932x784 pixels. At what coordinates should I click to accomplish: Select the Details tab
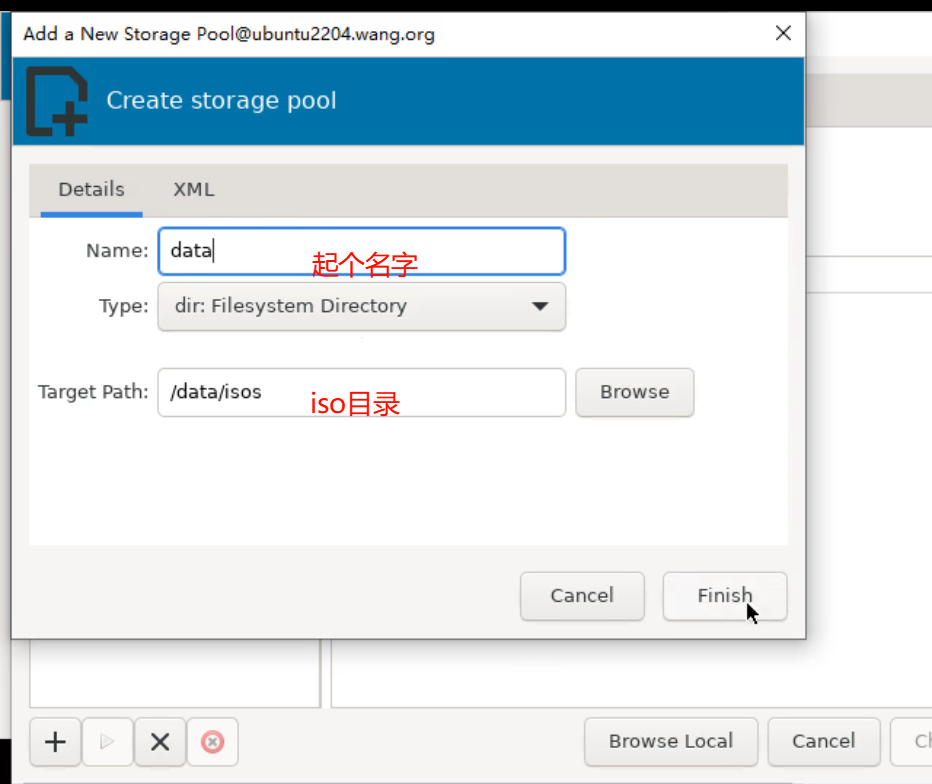coord(91,189)
